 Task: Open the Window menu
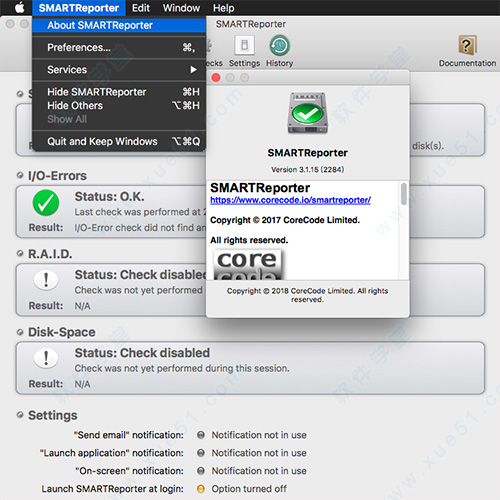tap(181, 8)
